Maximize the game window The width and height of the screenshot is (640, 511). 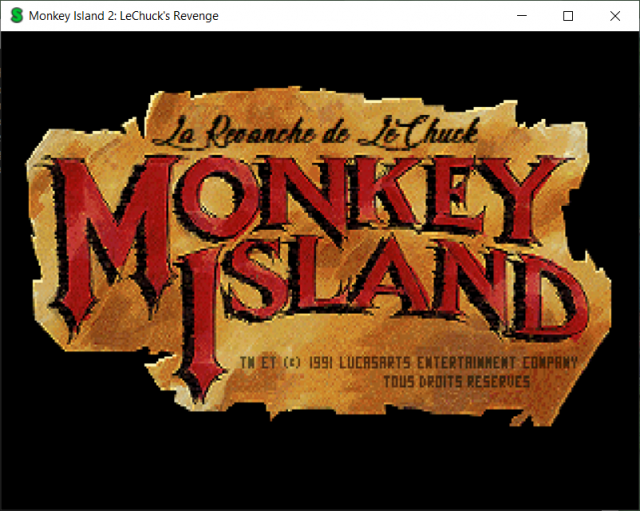point(568,16)
